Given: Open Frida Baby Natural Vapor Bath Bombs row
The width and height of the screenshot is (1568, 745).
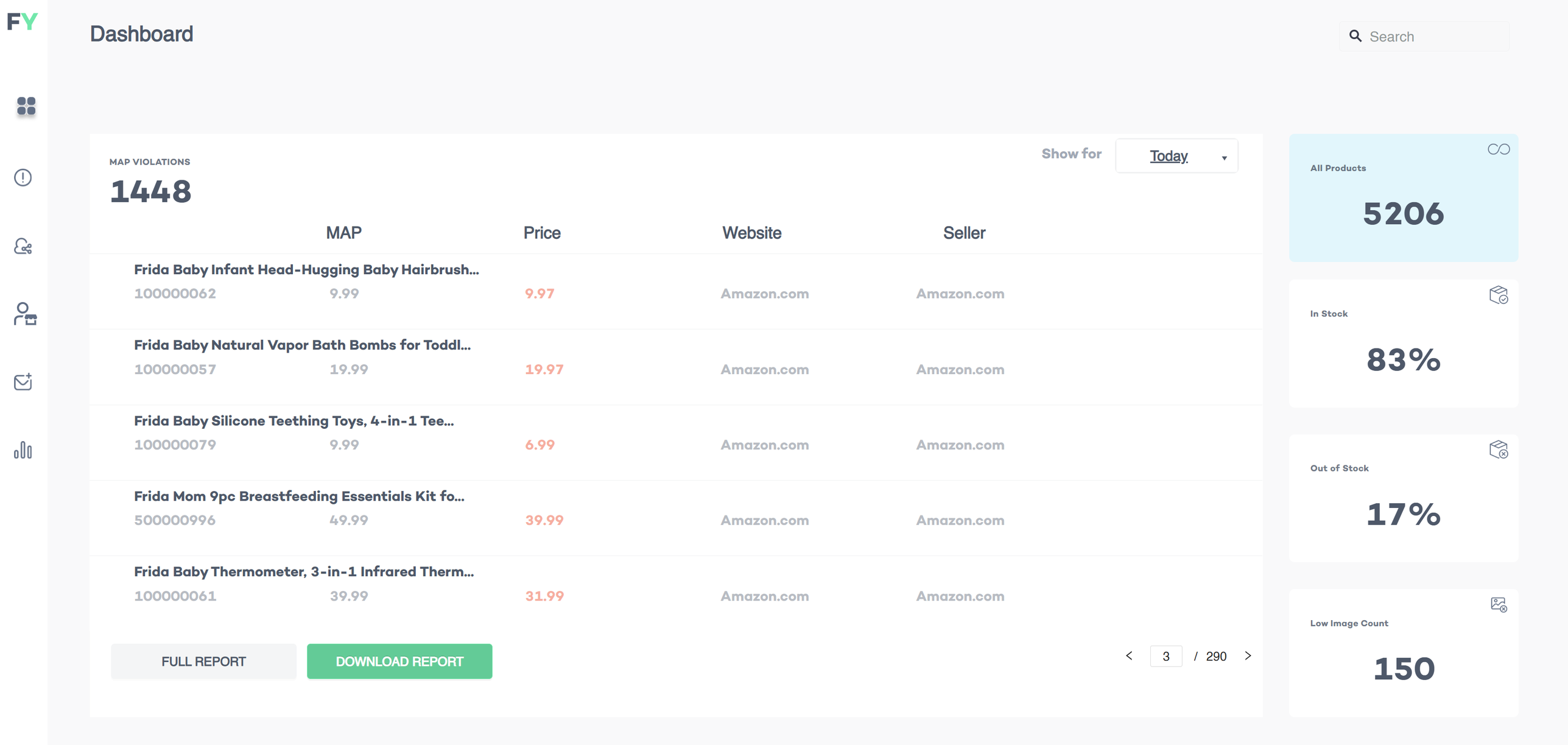Looking at the screenshot, I should pos(676,367).
